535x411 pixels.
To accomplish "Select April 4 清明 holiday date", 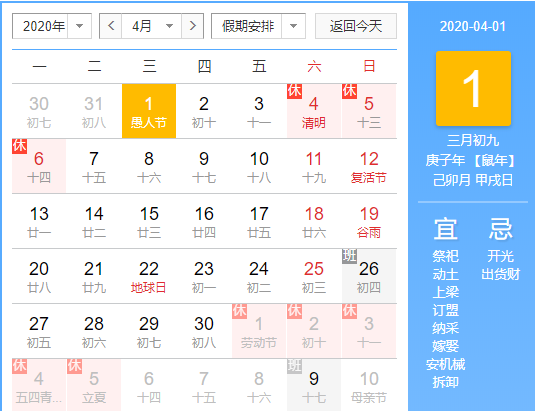I will [x=314, y=111].
